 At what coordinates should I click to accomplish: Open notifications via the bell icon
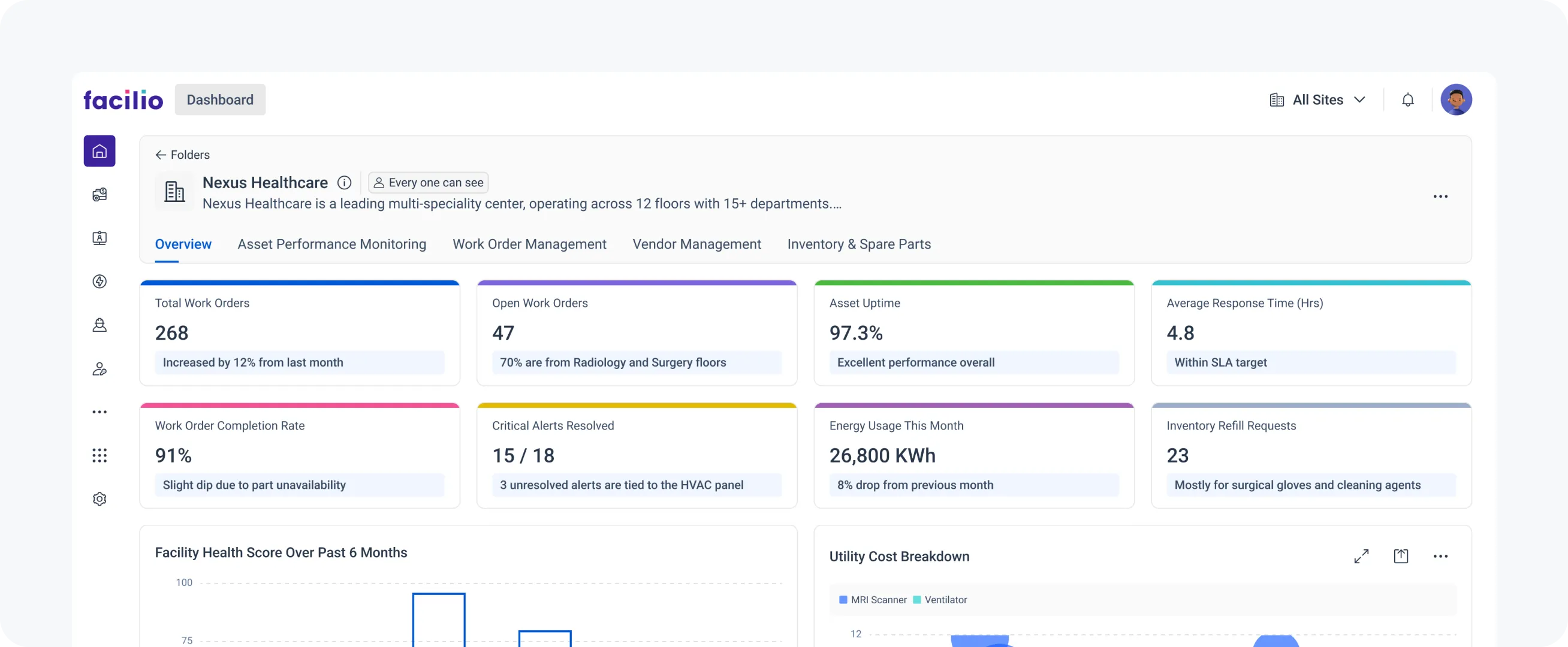pyautogui.click(x=1408, y=99)
